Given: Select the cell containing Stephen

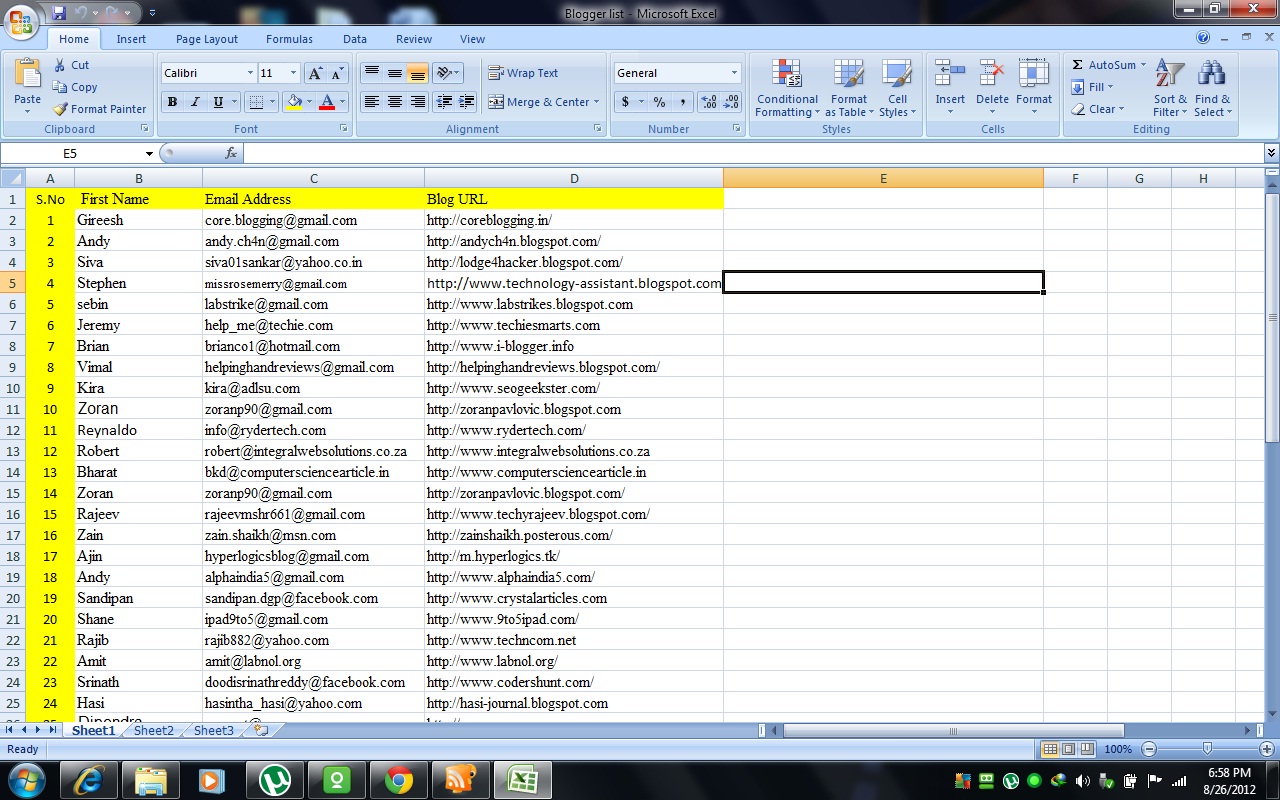Looking at the screenshot, I should point(138,283).
